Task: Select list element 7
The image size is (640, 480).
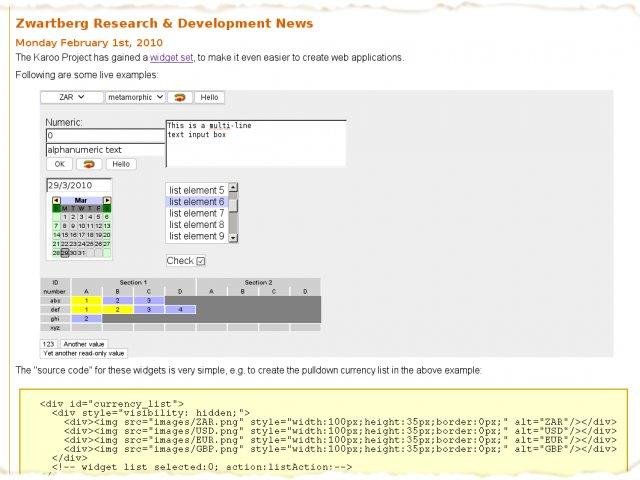Action: [197, 213]
